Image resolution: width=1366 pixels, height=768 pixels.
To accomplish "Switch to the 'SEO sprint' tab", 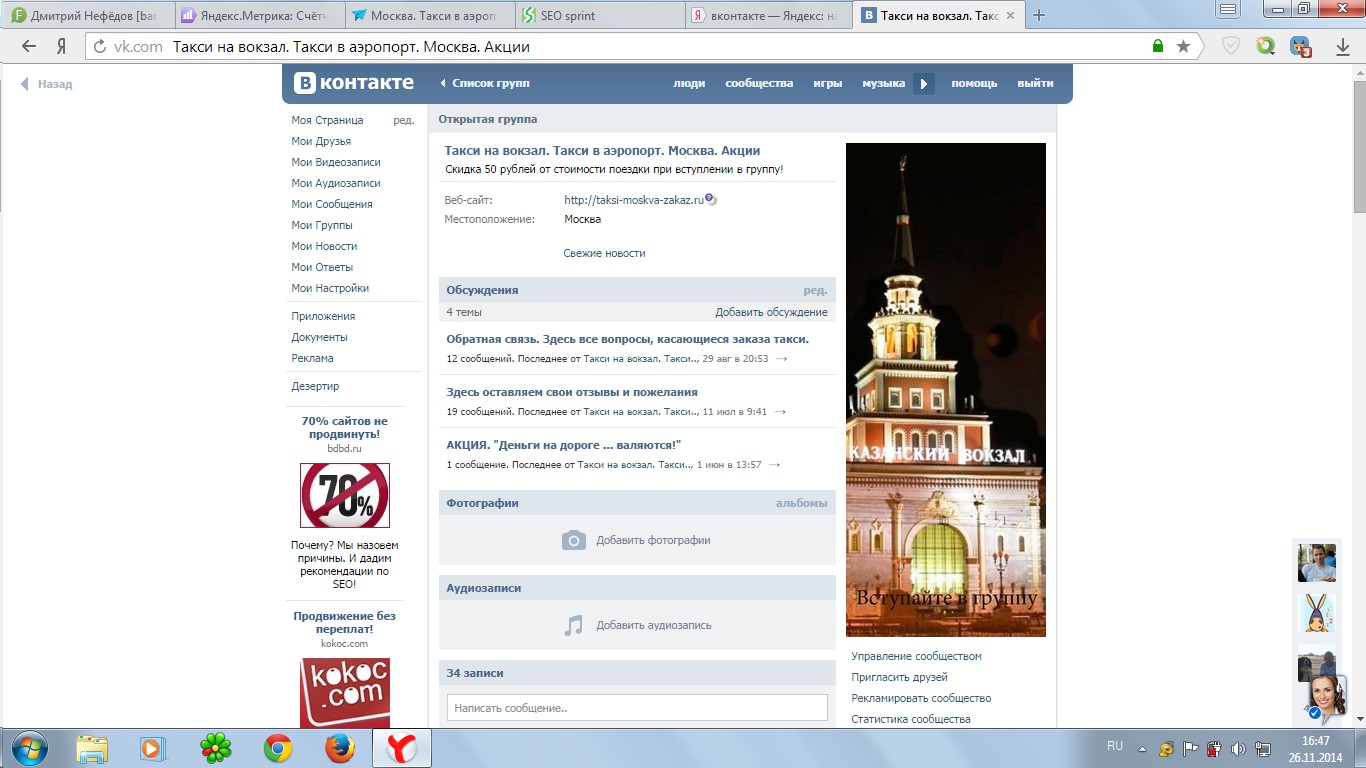I will [600, 16].
